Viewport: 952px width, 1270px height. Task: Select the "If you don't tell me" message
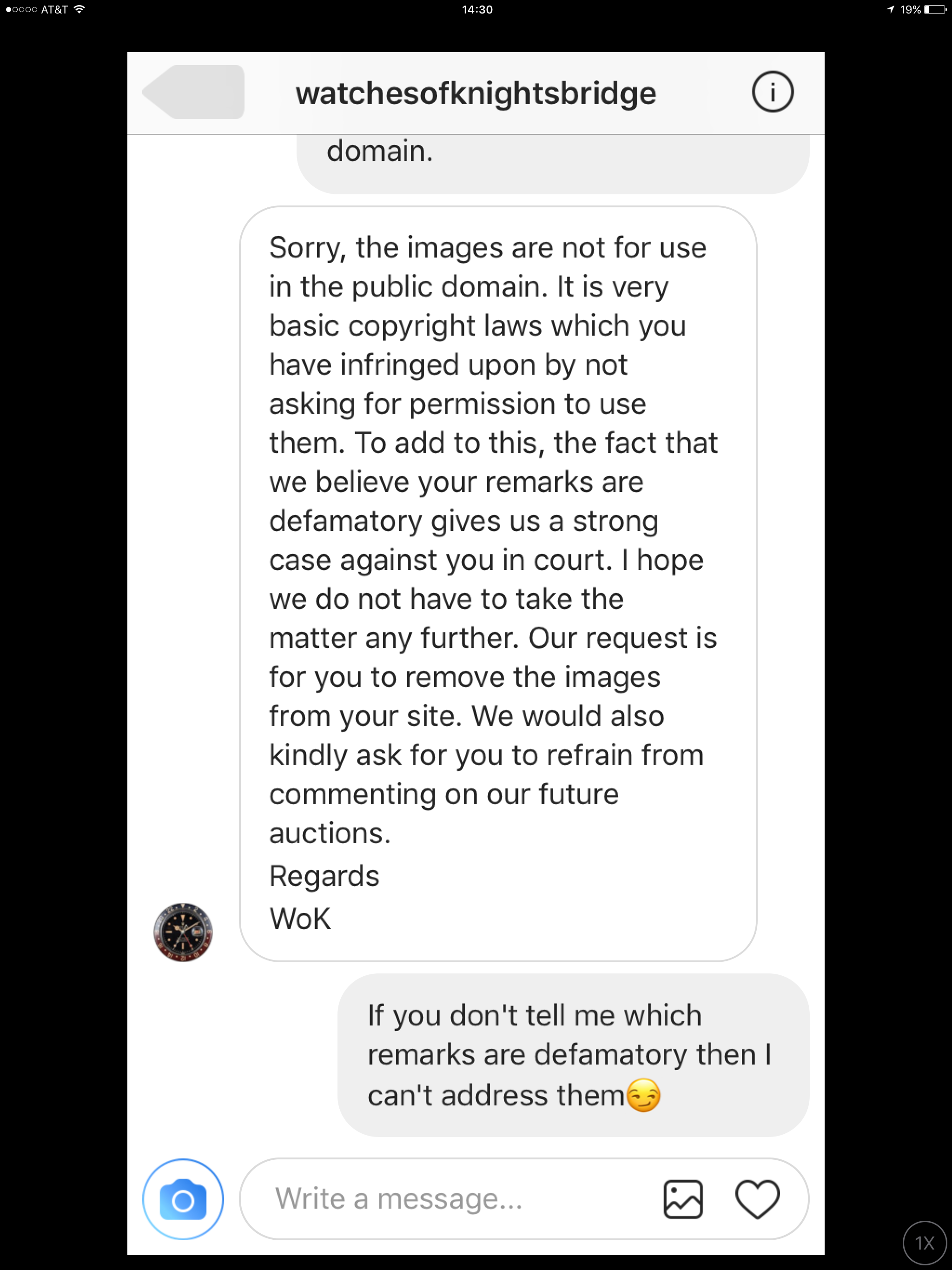coord(573,1055)
